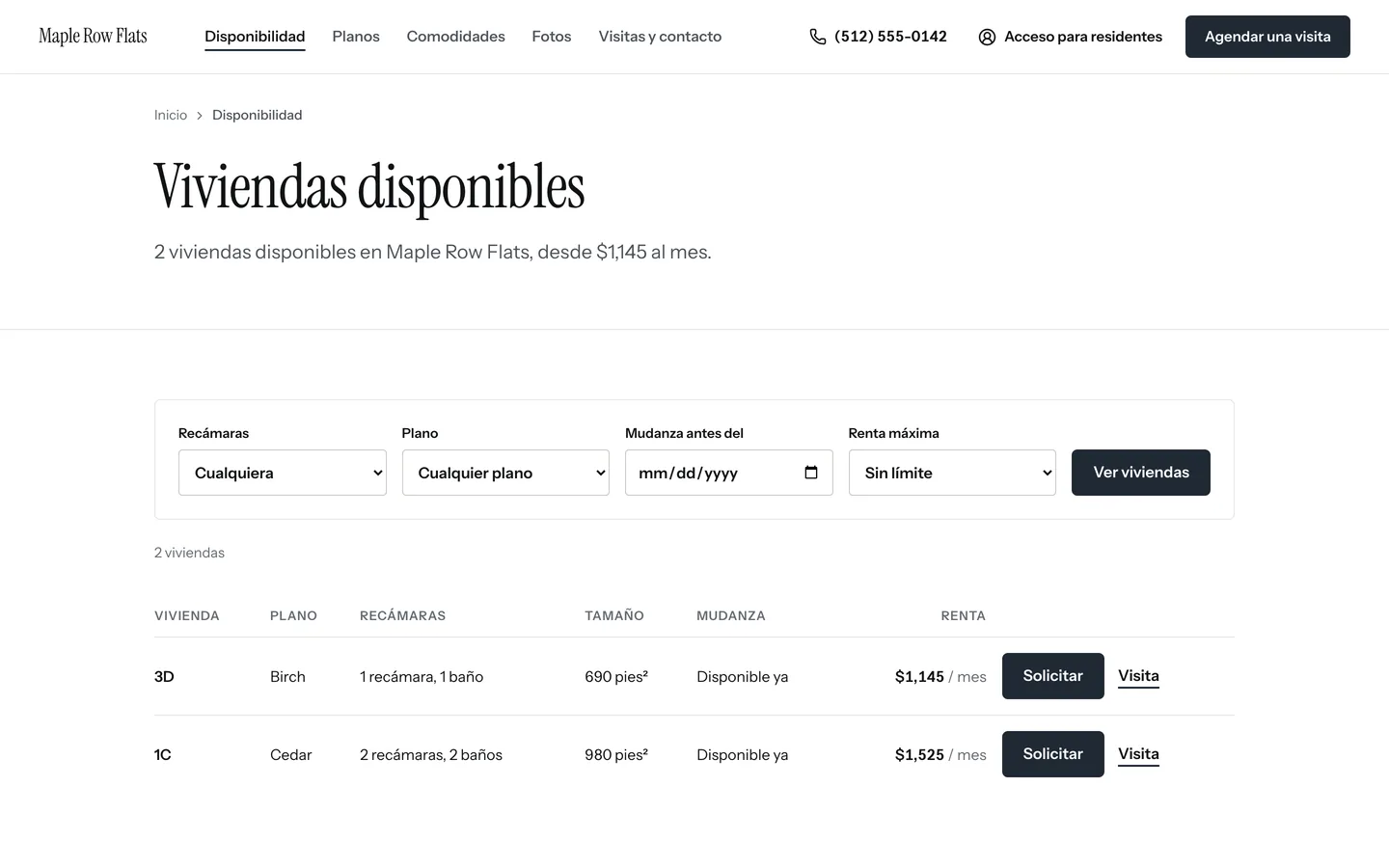Click the Disponibilidad breadcrumb text
Image resolution: width=1389 pixels, height=868 pixels.
pyautogui.click(x=258, y=115)
